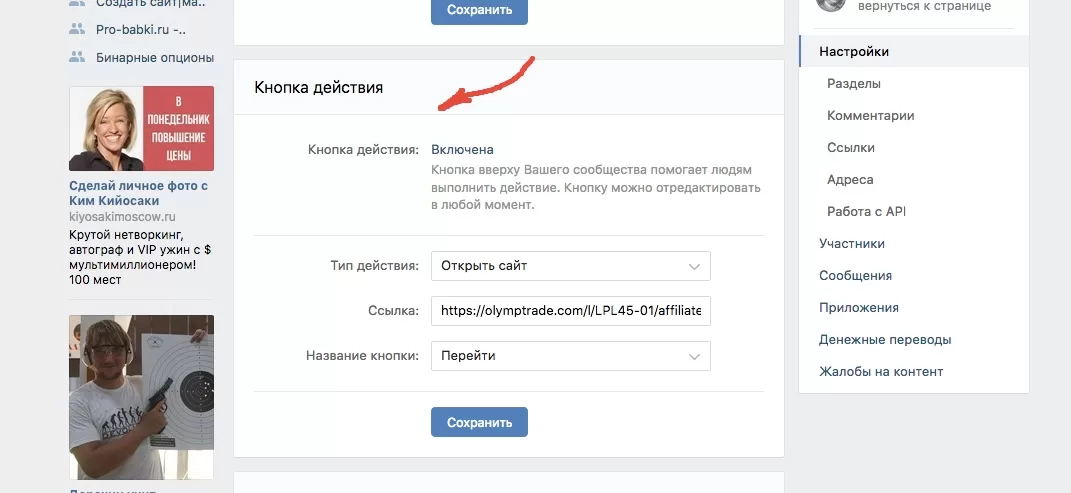This screenshot has width=1071, height=493.
Task: Click the вернуться к странице link
Action: [x=917, y=6]
